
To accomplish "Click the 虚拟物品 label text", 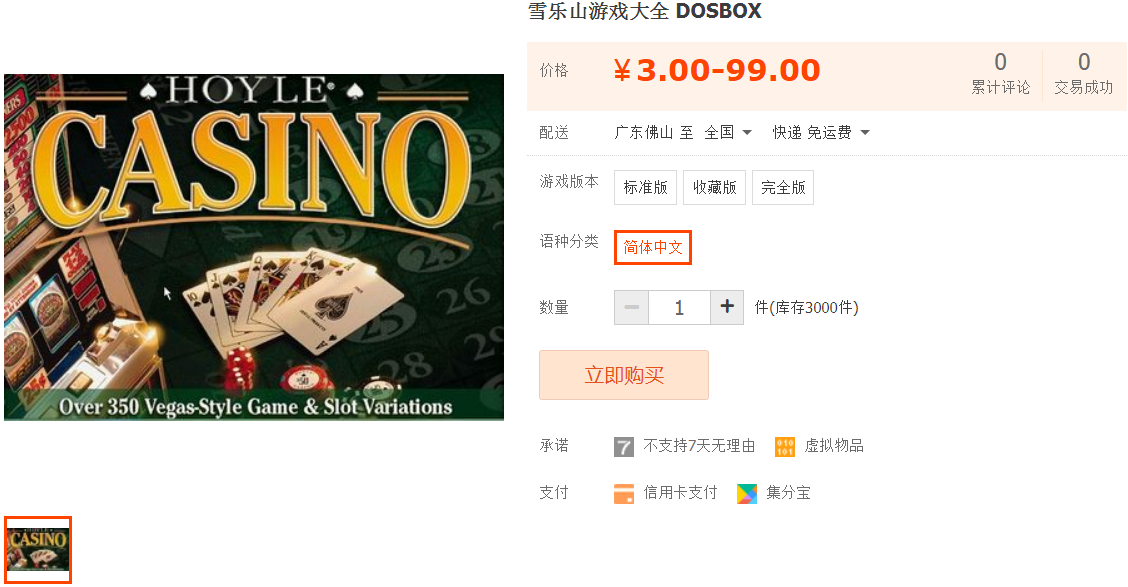I will coord(834,446).
